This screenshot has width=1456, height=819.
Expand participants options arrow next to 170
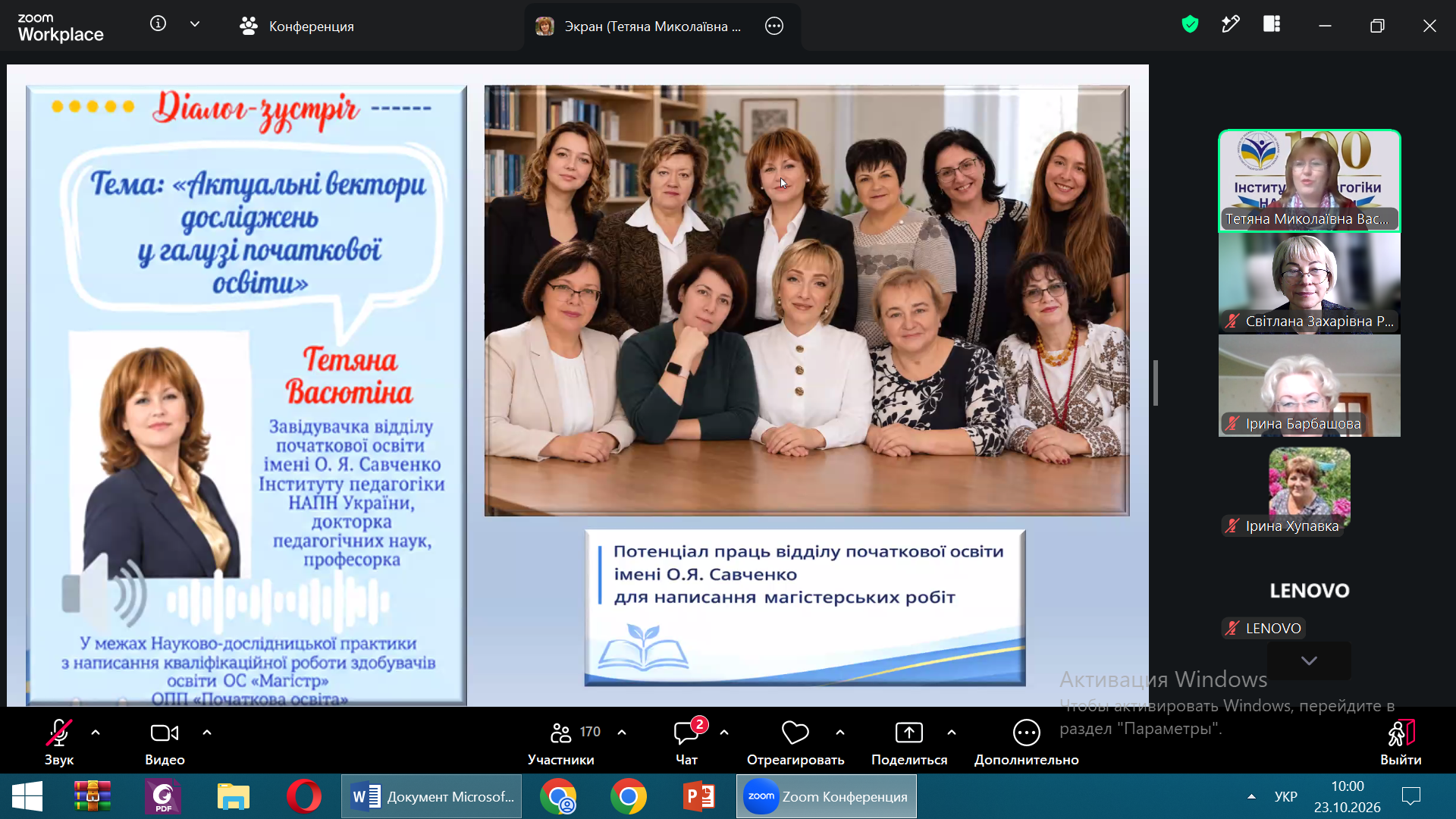pos(622,733)
